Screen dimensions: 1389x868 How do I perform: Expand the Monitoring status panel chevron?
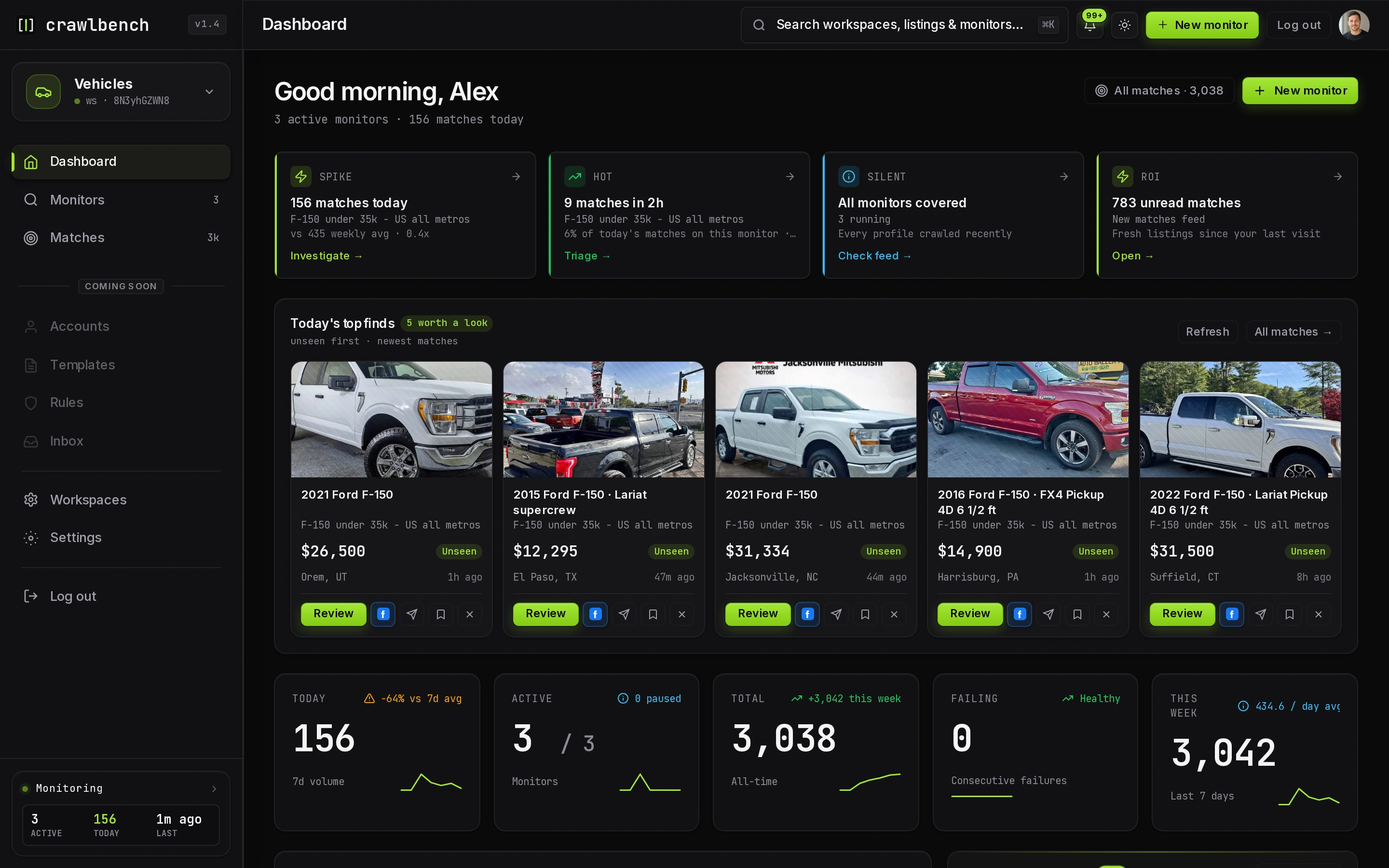click(214, 789)
